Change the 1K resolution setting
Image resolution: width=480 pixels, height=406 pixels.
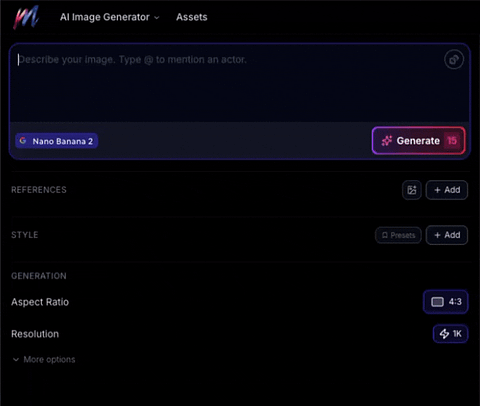coord(450,334)
